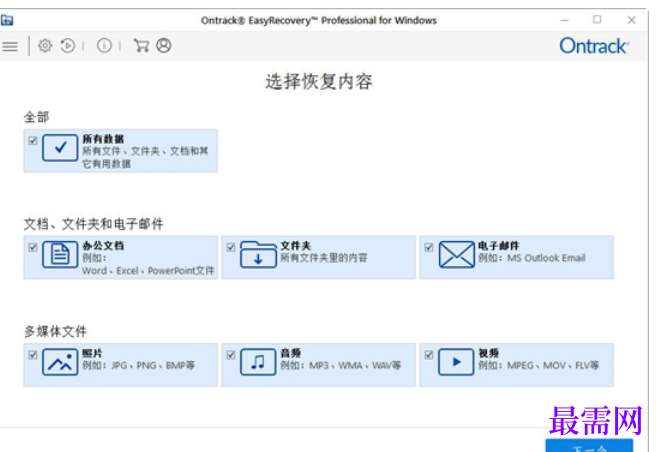Click the Word、Excel、PowerPoint文件 description
661x452 pixels.
pyautogui.click(x=148, y=271)
